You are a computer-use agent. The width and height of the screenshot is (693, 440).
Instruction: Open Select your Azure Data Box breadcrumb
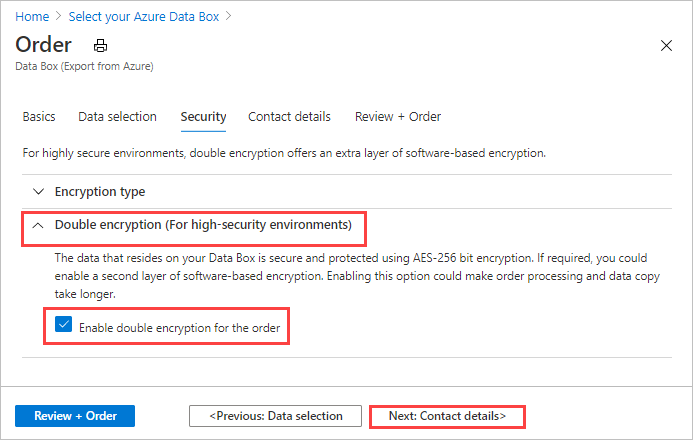pos(145,17)
